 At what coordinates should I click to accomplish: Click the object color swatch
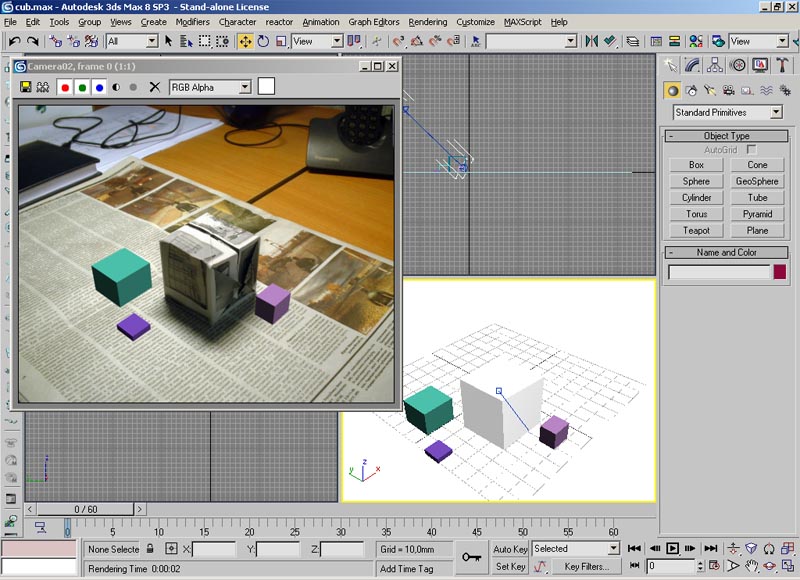pos(780,272)
